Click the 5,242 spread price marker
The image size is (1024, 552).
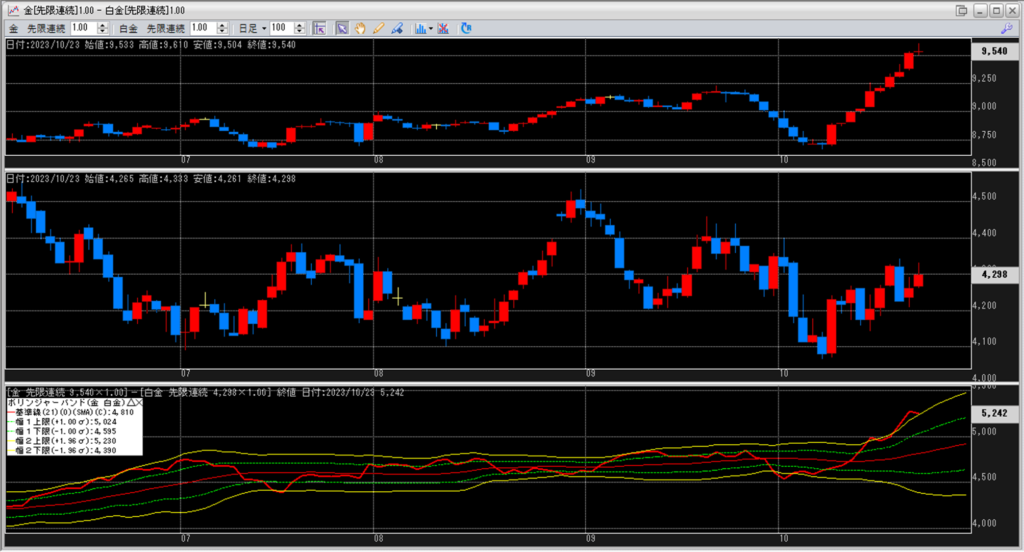[x=993, y=413]
